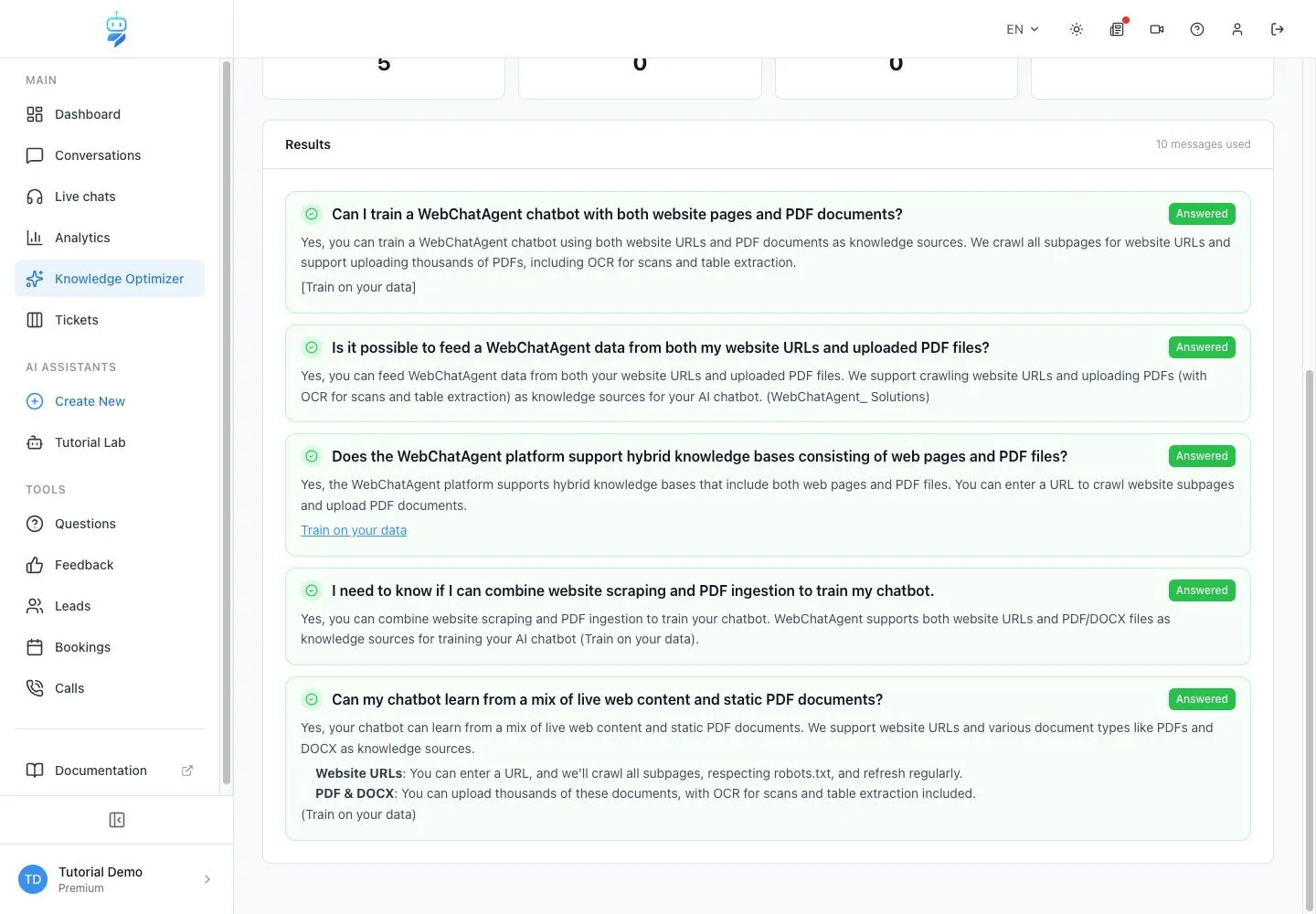Viewport: 1316px width, 914px height.
Task: Click the Train on your data link
Action: 354,530
